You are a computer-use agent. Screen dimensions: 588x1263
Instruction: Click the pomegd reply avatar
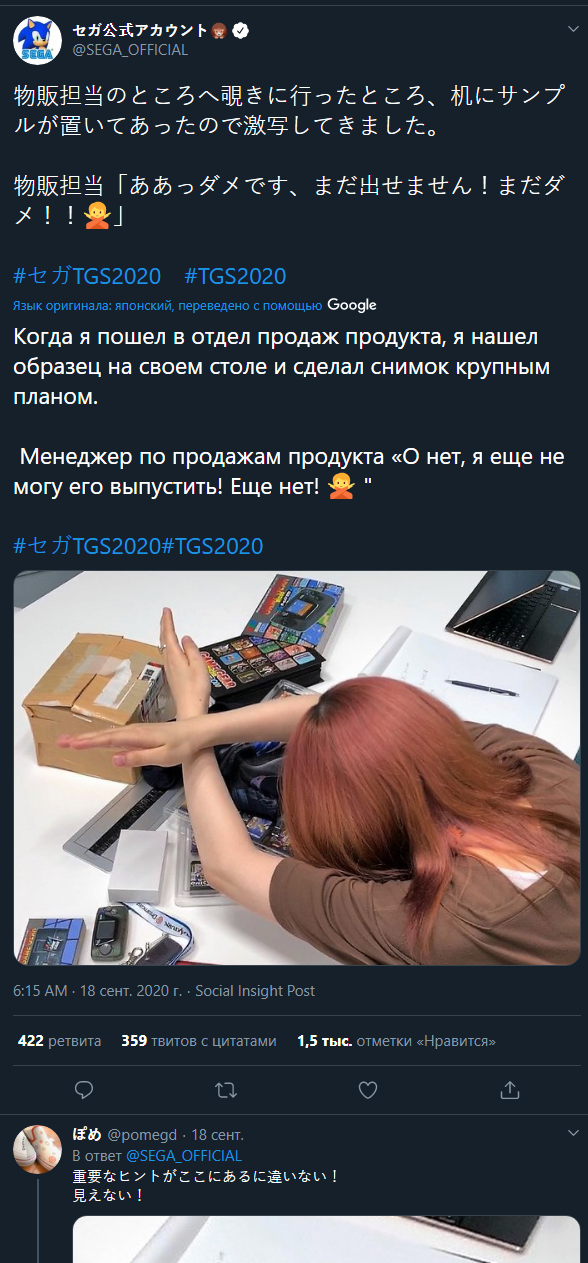38,1150
